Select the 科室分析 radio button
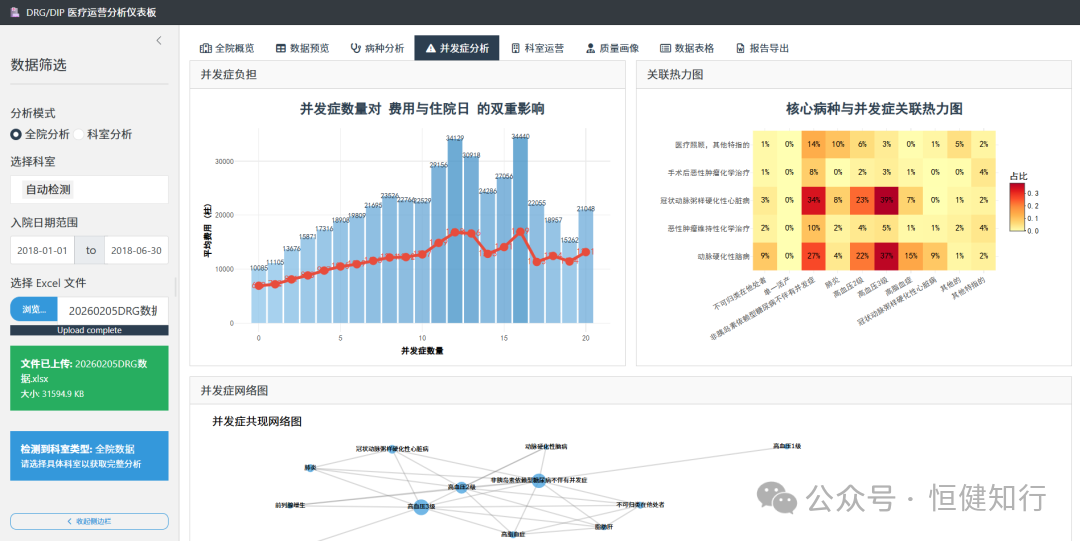 [79, 134]
